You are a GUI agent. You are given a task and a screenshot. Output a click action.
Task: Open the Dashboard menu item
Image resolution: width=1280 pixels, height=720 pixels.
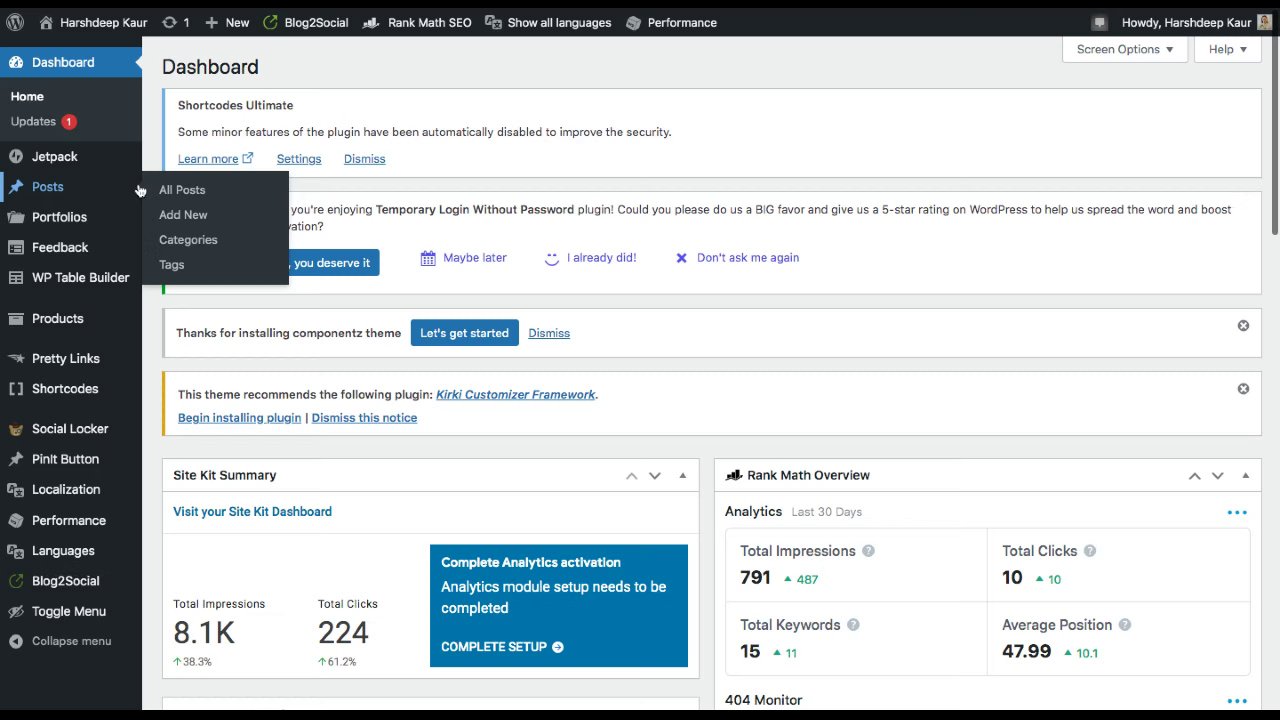click(x=71, y=62)
